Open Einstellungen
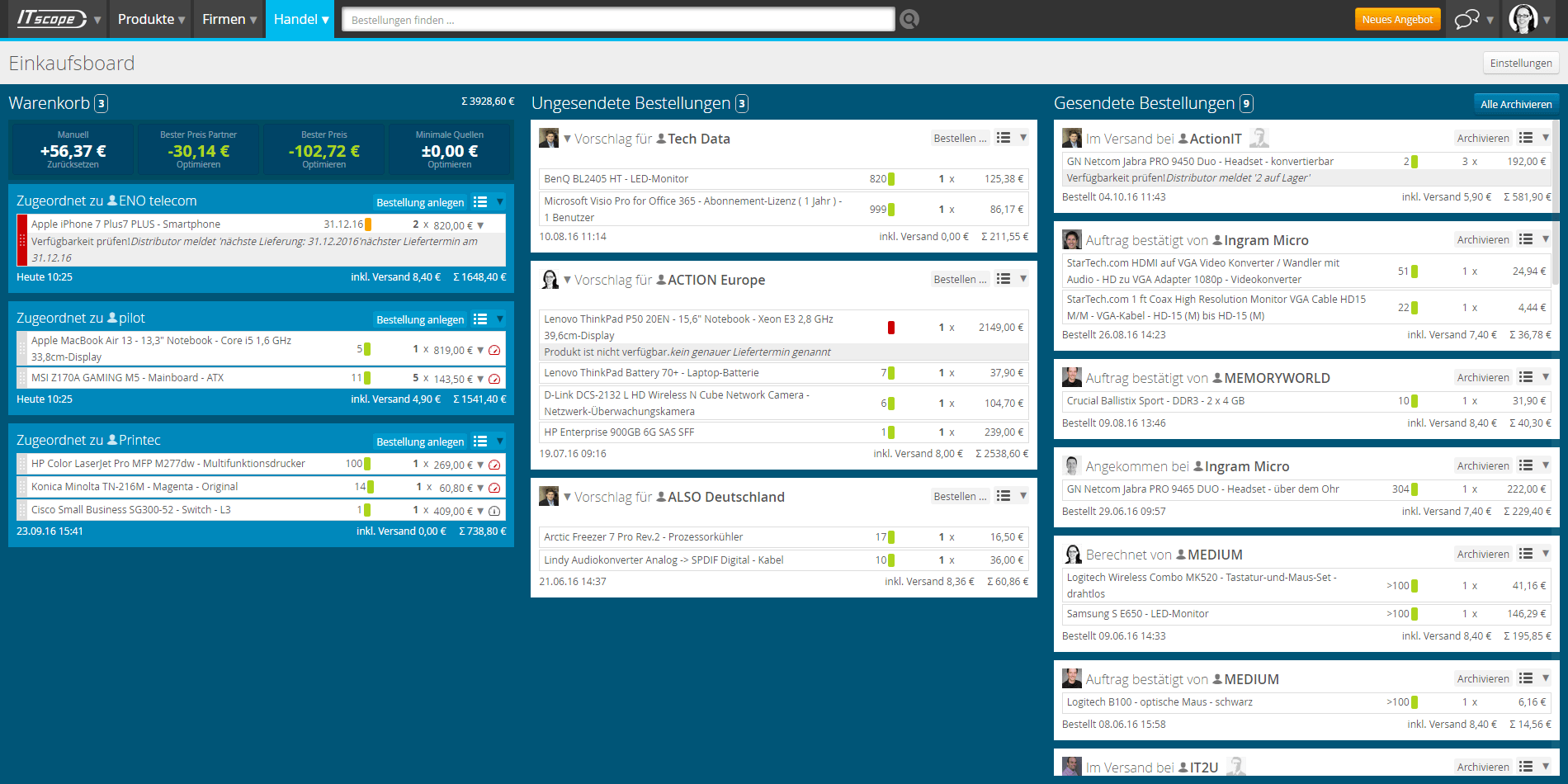This screenshot has height=784, width=1568. click(x=1520, y=63)
